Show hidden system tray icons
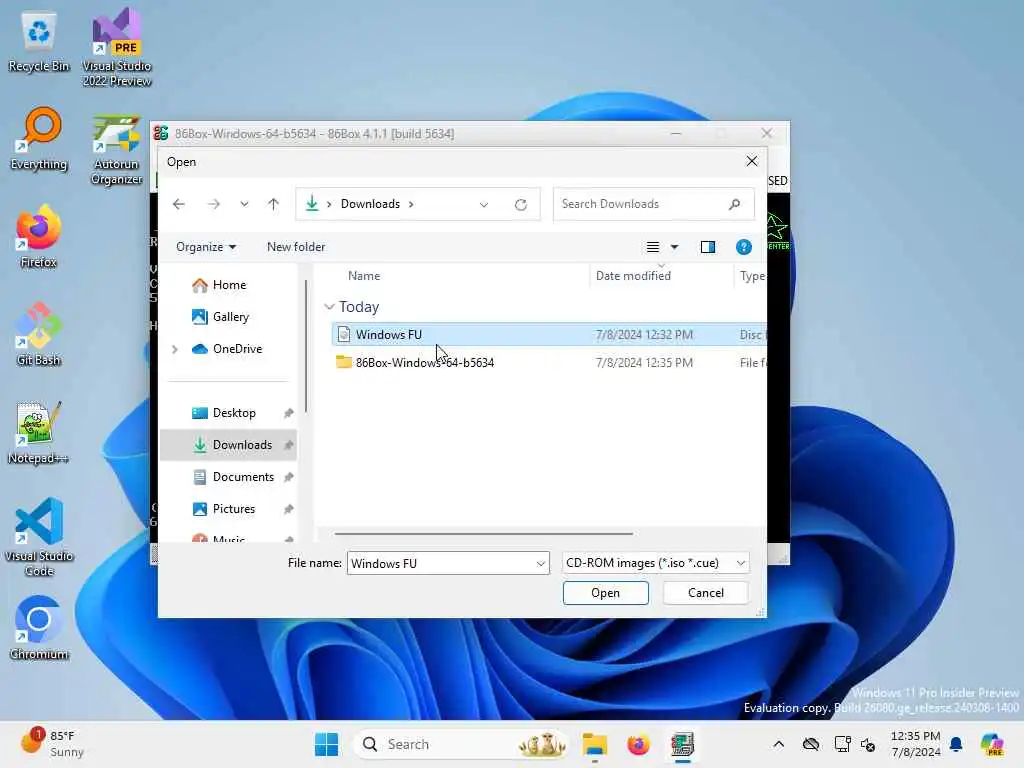1024x768 pixels. click(778, 744)
